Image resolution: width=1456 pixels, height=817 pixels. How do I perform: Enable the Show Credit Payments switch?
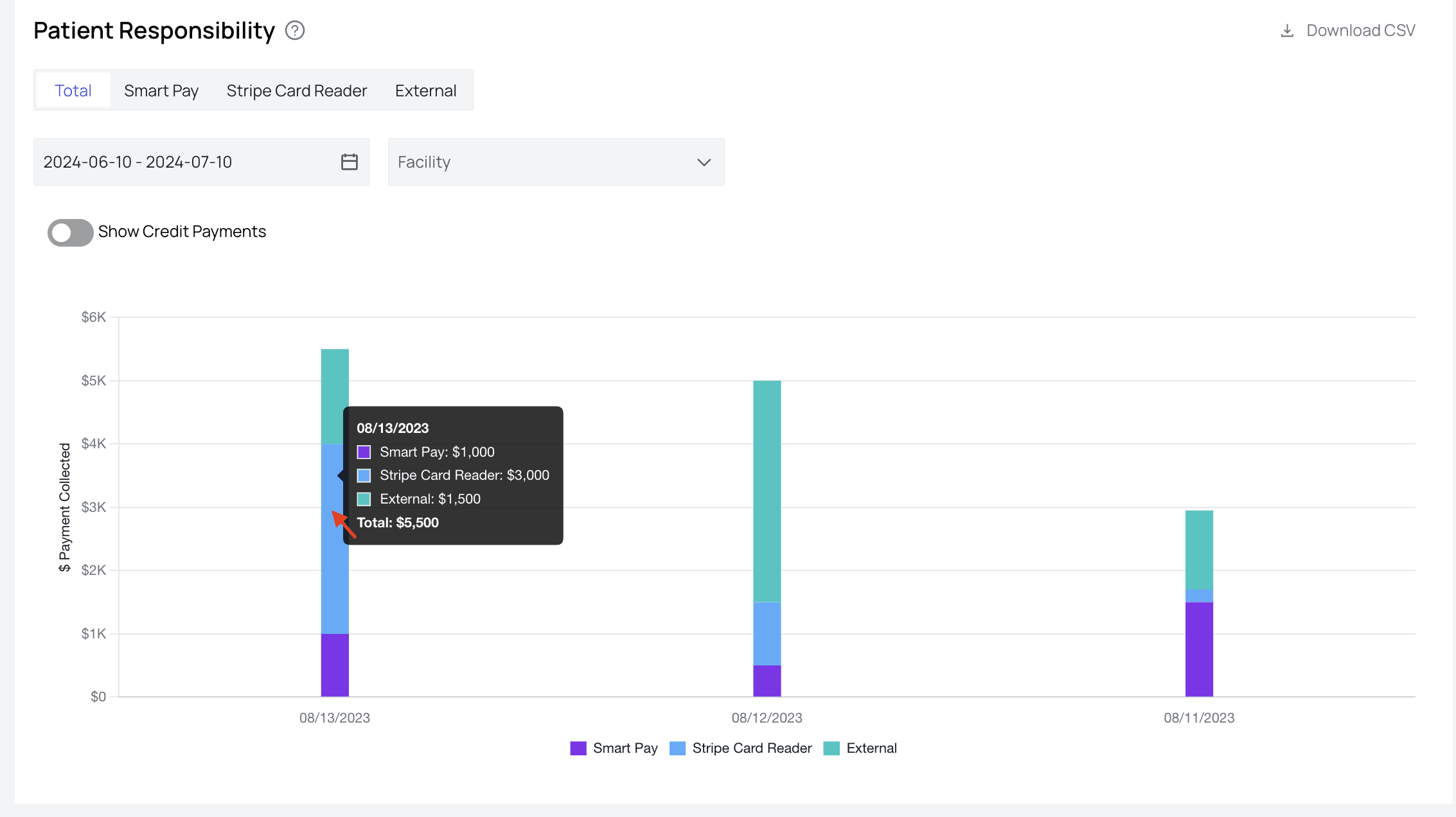tap(71, 233)
